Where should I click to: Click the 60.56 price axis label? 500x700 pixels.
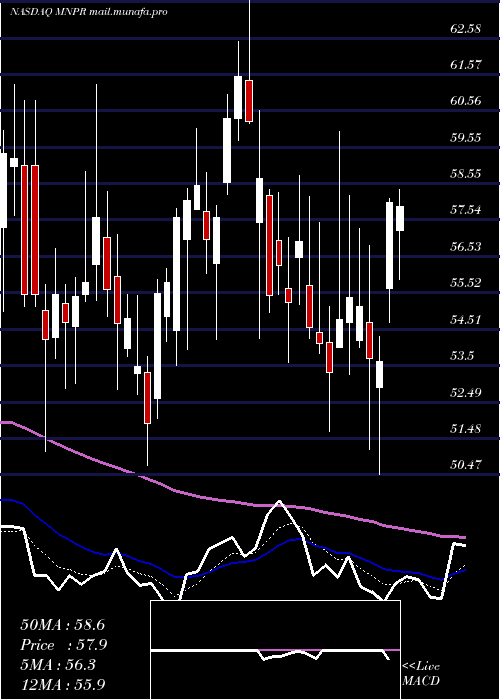(x=466, y=101)
